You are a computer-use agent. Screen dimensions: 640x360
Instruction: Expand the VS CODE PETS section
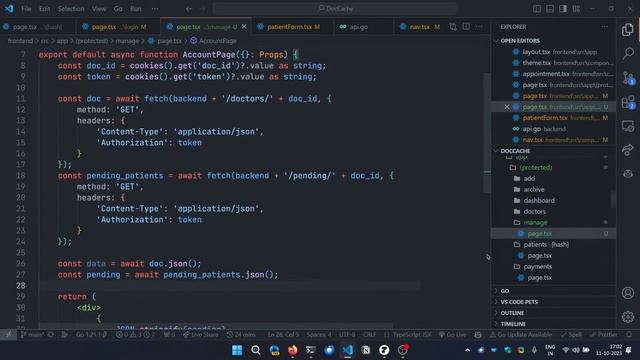coord(553,302)
